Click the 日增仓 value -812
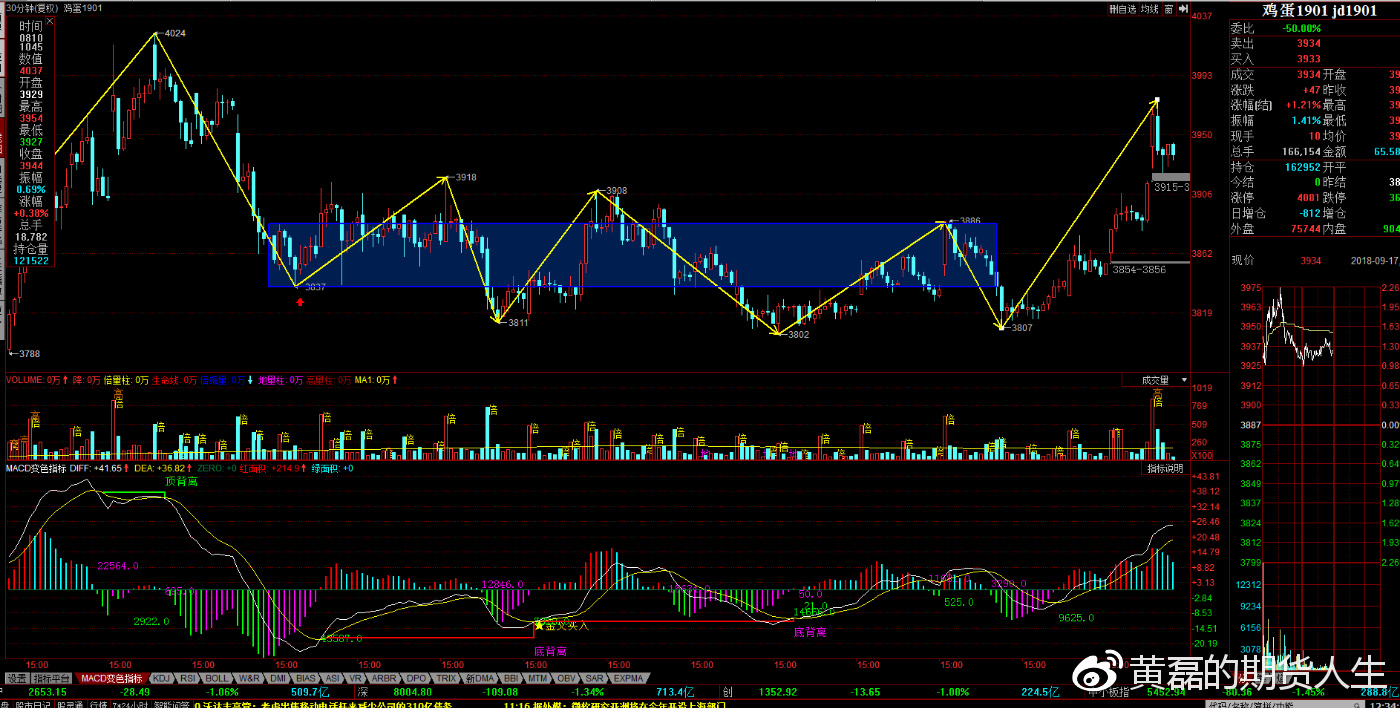This screenshot has width=1400, height=708. pyautogui.click(x=1308, y=213)
